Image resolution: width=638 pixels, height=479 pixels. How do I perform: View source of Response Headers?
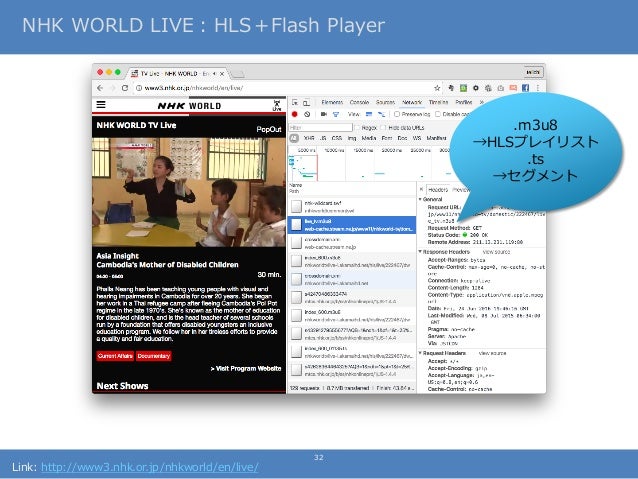coord(496,252)
